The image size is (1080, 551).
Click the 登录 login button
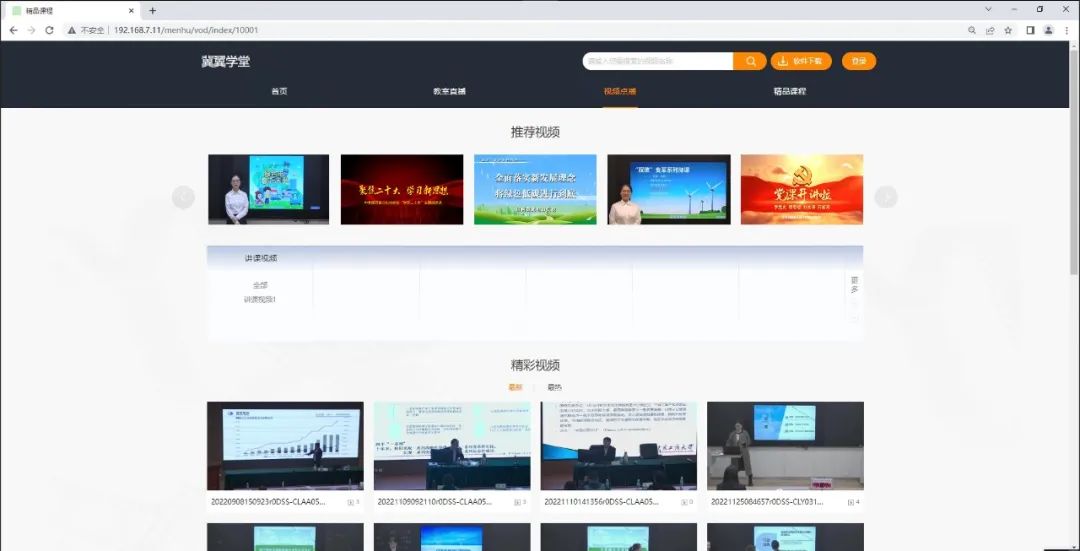pyautogui.click(x=858, y=61)
